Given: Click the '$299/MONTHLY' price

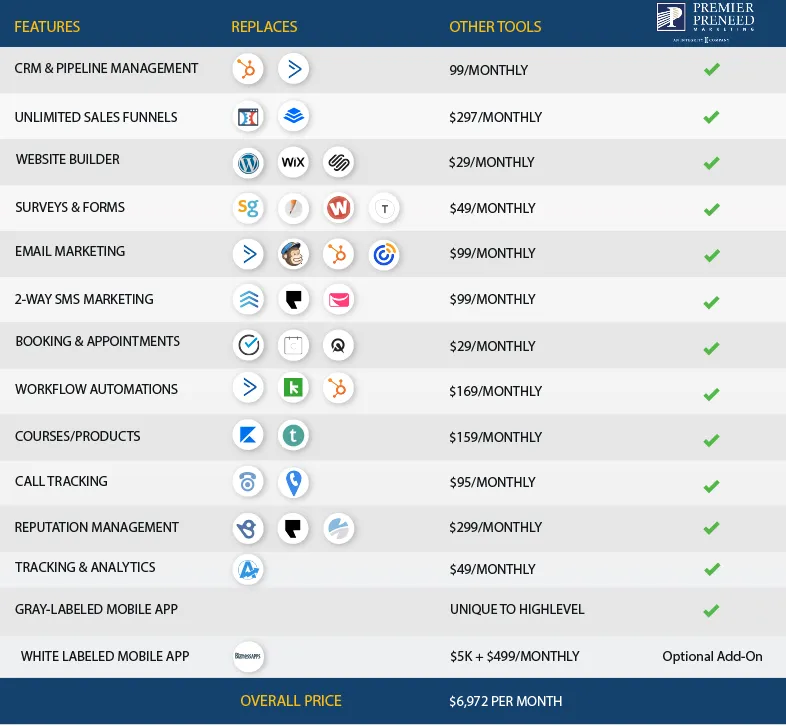Looking at the screenshot, I should [x=496, y=527].
